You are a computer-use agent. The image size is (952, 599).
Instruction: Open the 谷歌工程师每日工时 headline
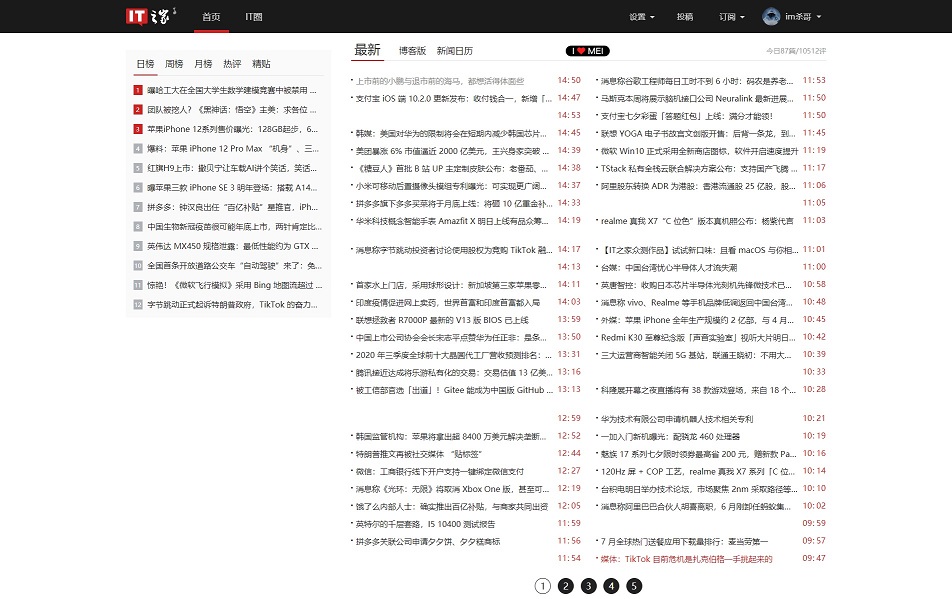pos(697,81)
